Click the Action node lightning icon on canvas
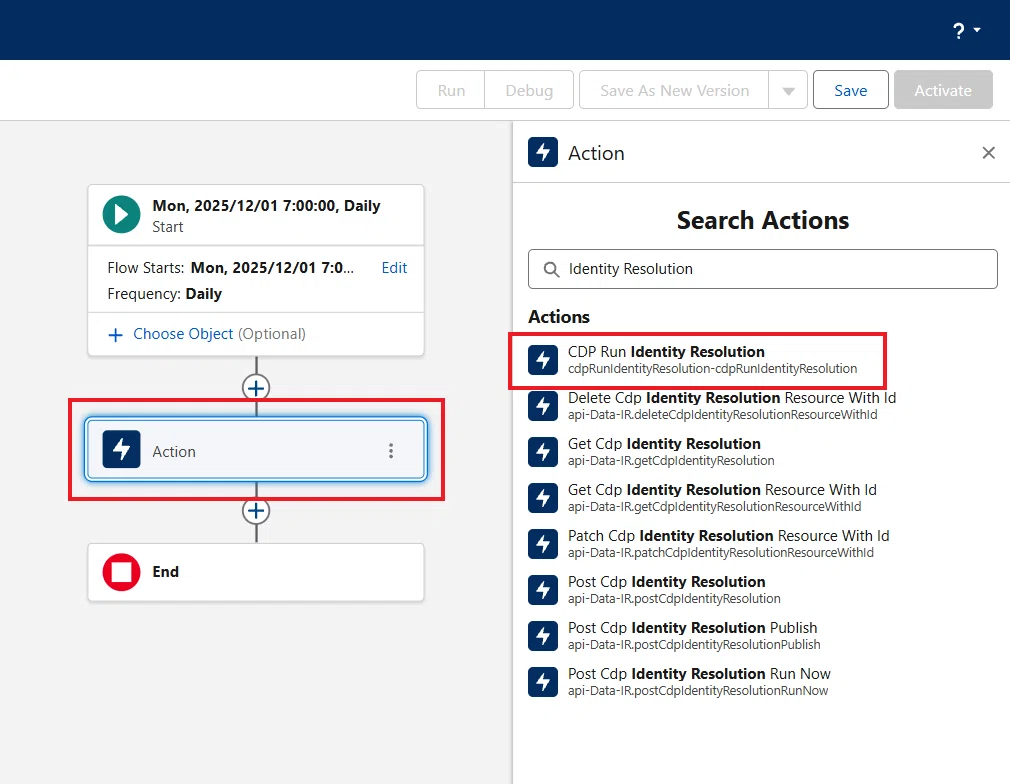The image size is (1010, 784). coord(121,449)
